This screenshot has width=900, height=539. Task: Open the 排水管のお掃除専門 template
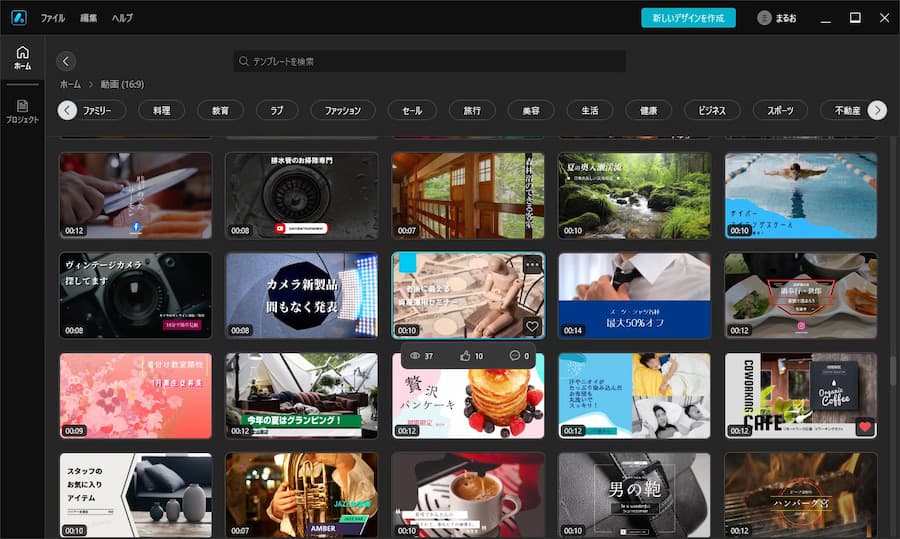(302, 195)
